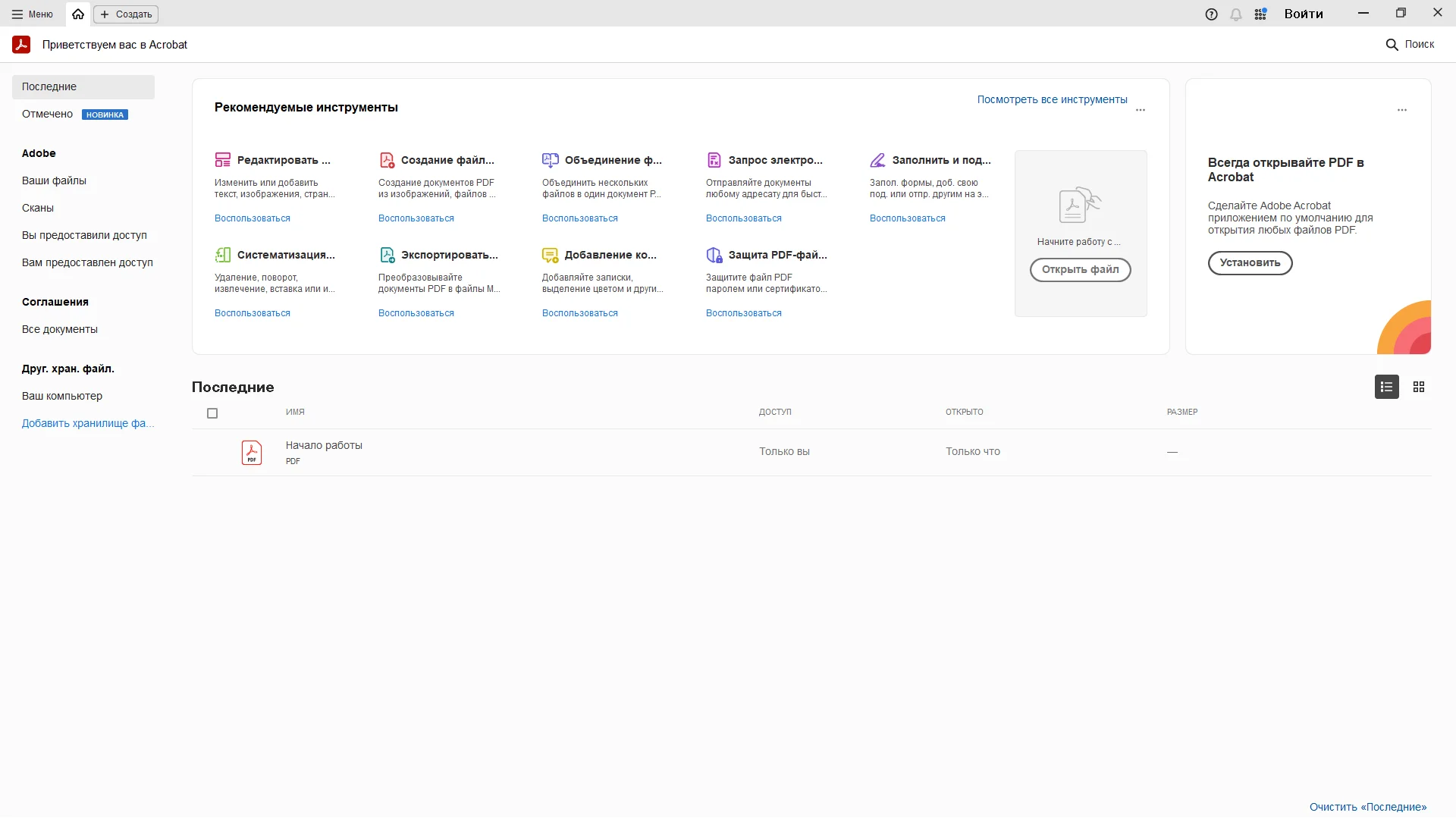Click the Create PDF tool icon
Image resolution: width=1456 pixels, height=819 pixels.
pos(387,160)
